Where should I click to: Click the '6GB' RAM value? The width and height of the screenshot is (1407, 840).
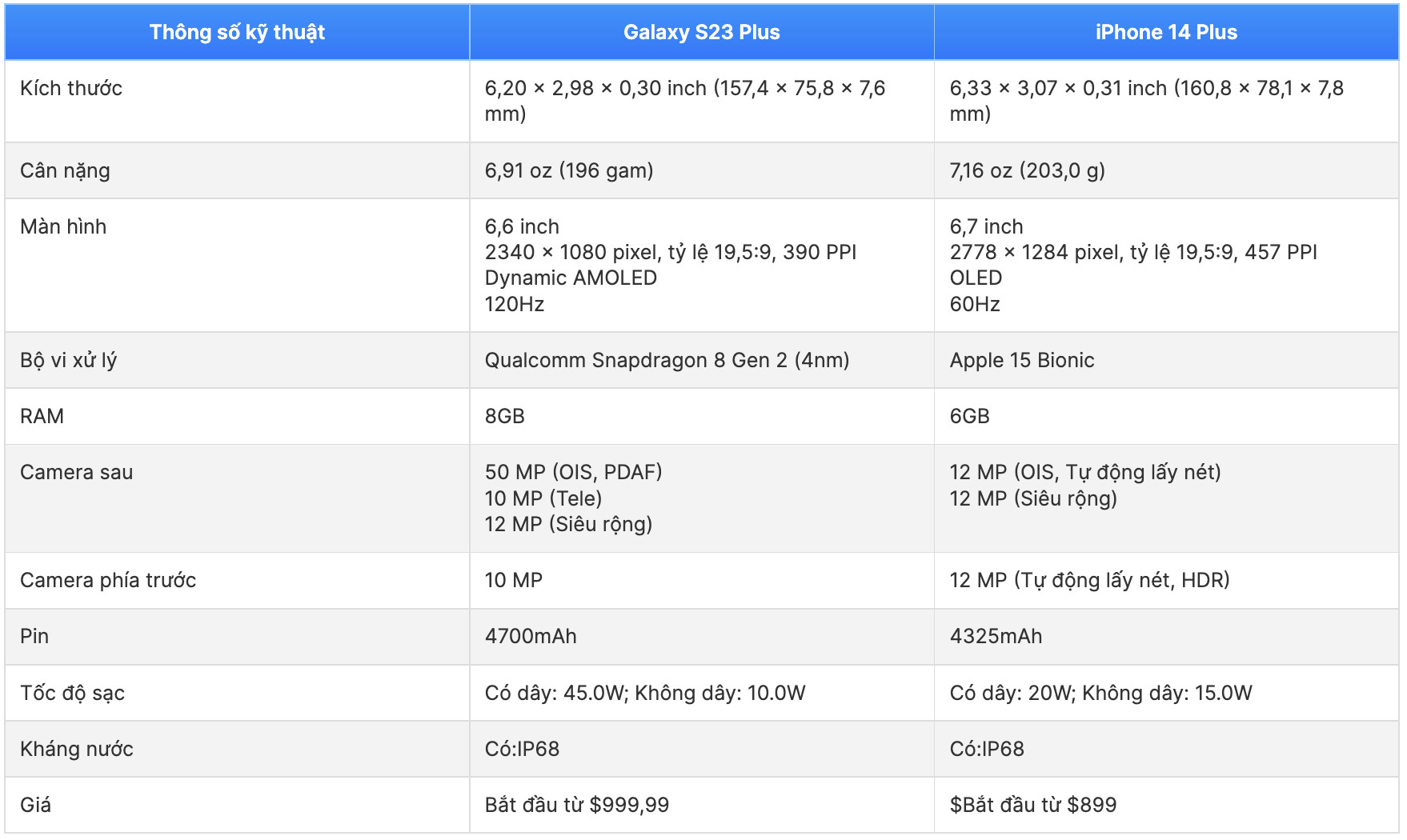coord(969,416)
